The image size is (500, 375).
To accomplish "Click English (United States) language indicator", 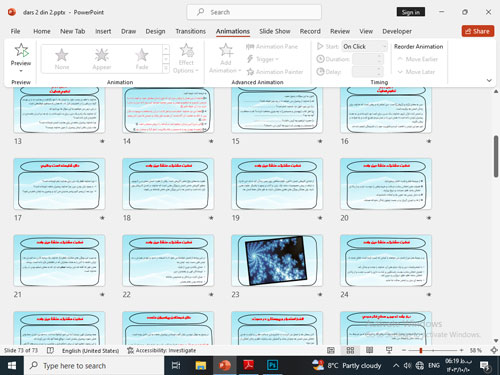I will point(90,351).
